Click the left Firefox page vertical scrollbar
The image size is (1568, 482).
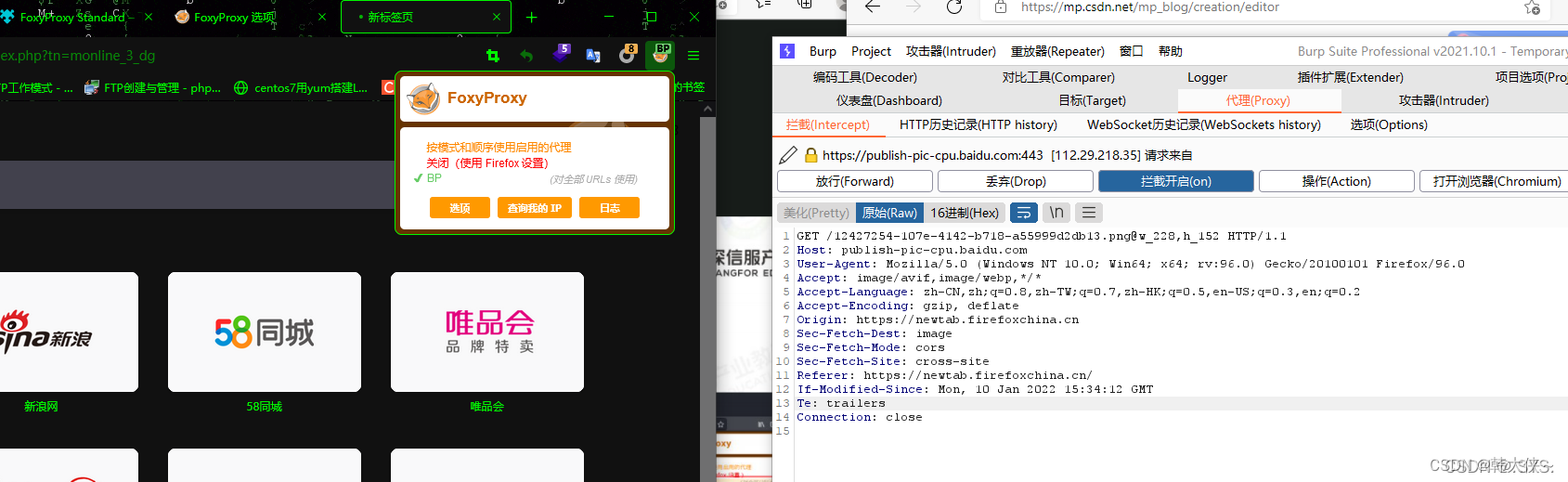707,293
